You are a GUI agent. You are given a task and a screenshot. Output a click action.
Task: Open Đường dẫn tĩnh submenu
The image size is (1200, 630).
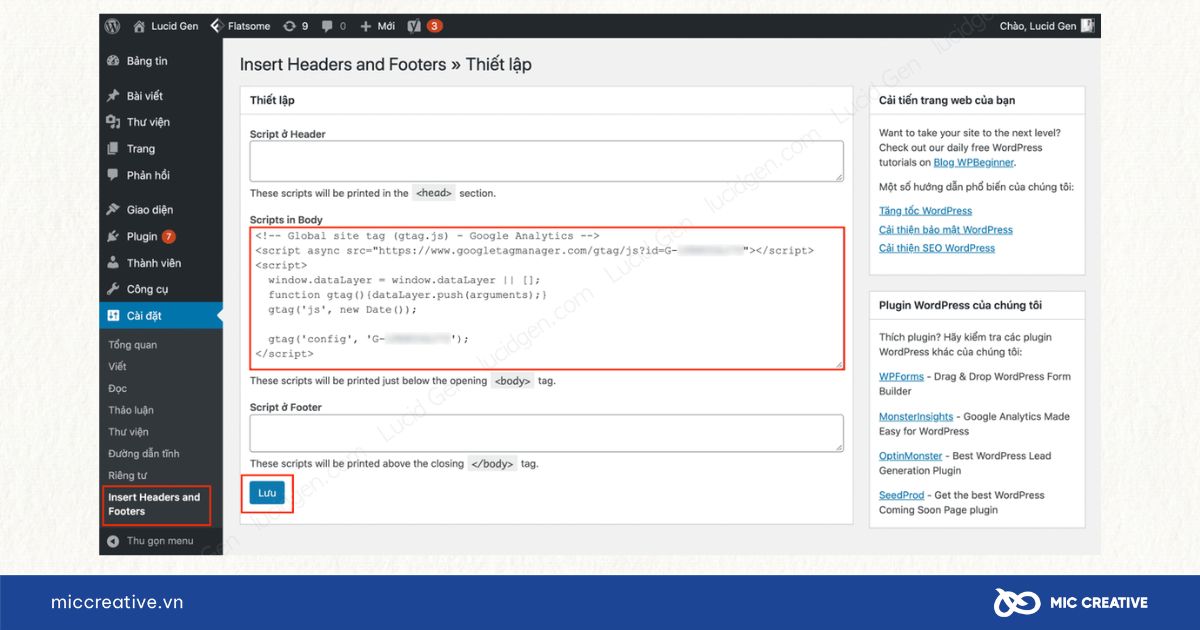[x=144, y=454]
